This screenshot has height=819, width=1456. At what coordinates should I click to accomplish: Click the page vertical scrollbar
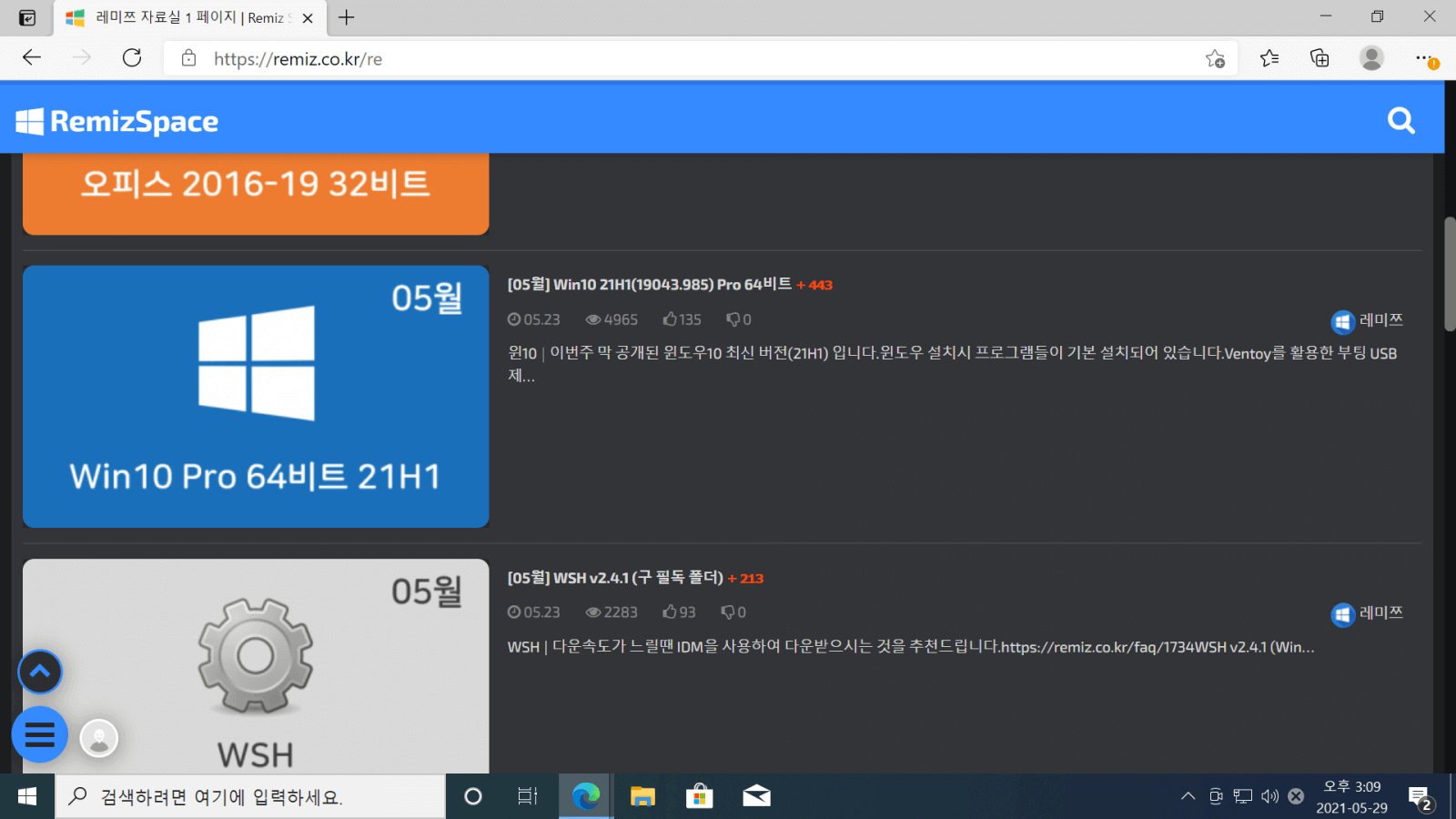[1450, 273]
